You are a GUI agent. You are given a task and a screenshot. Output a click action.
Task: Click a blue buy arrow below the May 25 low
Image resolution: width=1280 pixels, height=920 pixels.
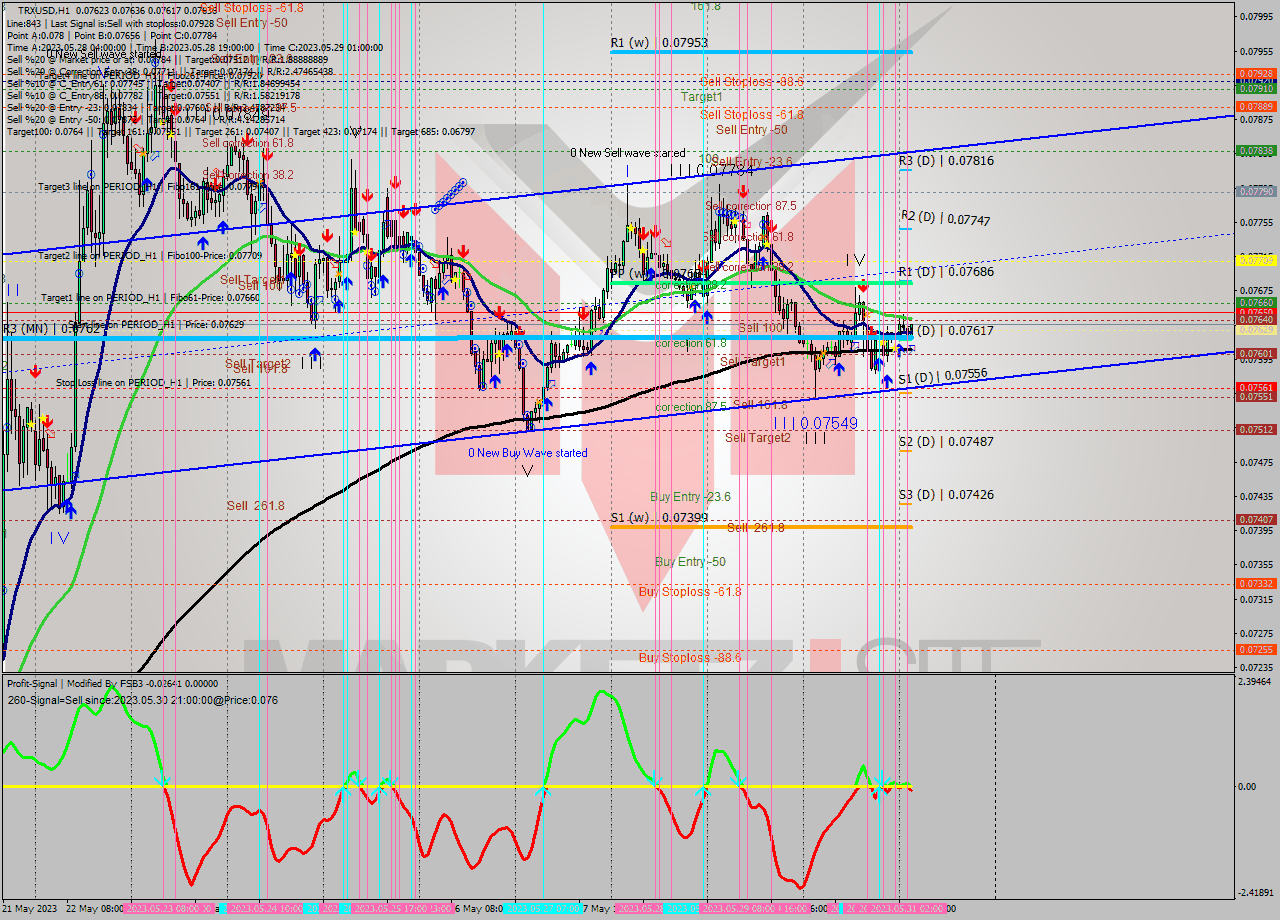(548, 405)
